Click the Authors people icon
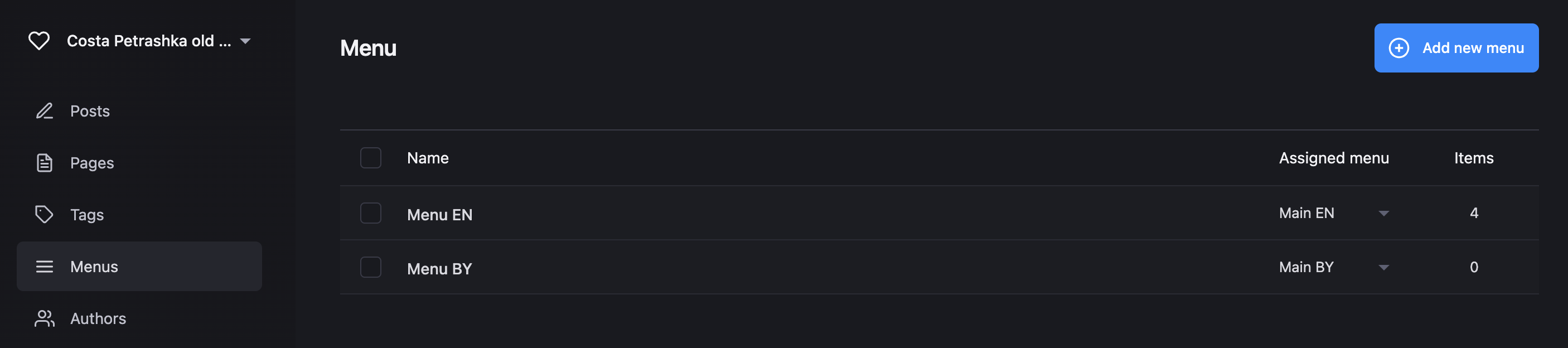This screenshot has height=348, width=1568. pos(45,318)
